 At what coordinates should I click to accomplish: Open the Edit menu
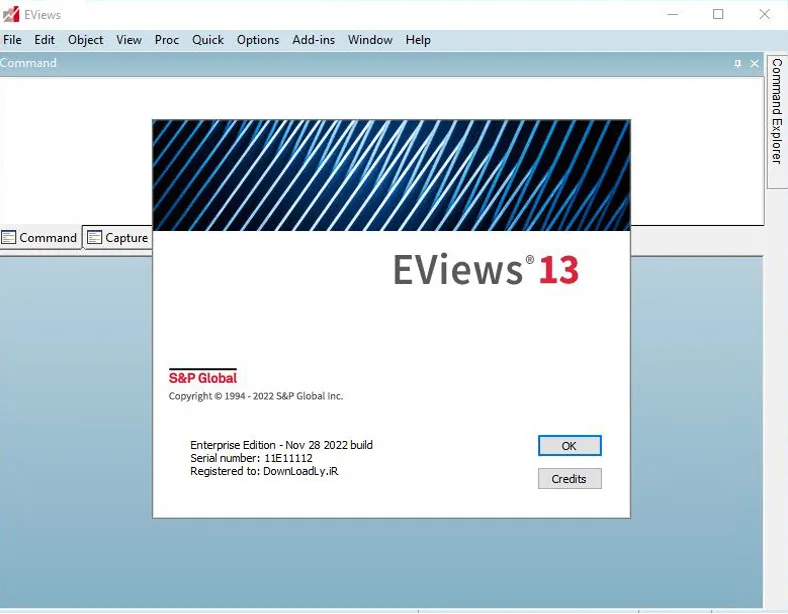[x=44, y=40]
